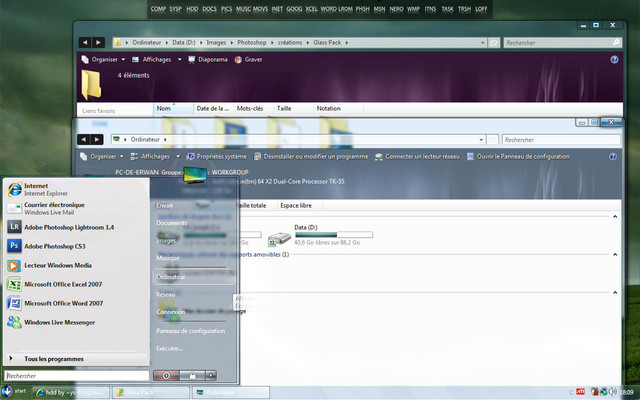Click the start orb button
Viewport: 640px width, 400px height.
(7, 392)
